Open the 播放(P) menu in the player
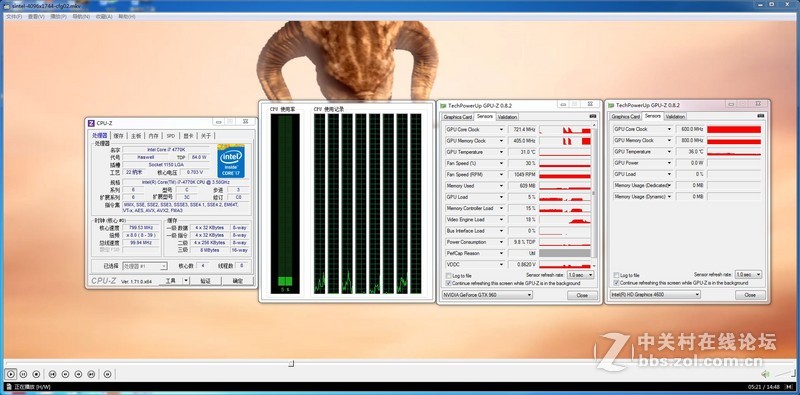 click(x=59, y=16)
